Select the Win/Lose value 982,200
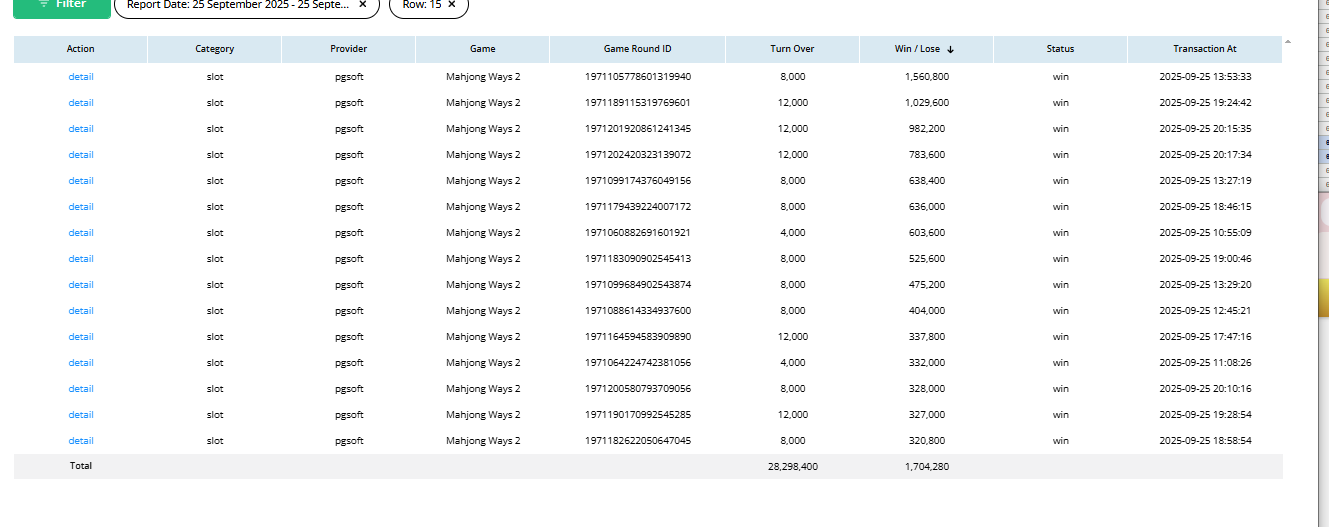This screenshot has height=527, width=1329. coord(927,128)
